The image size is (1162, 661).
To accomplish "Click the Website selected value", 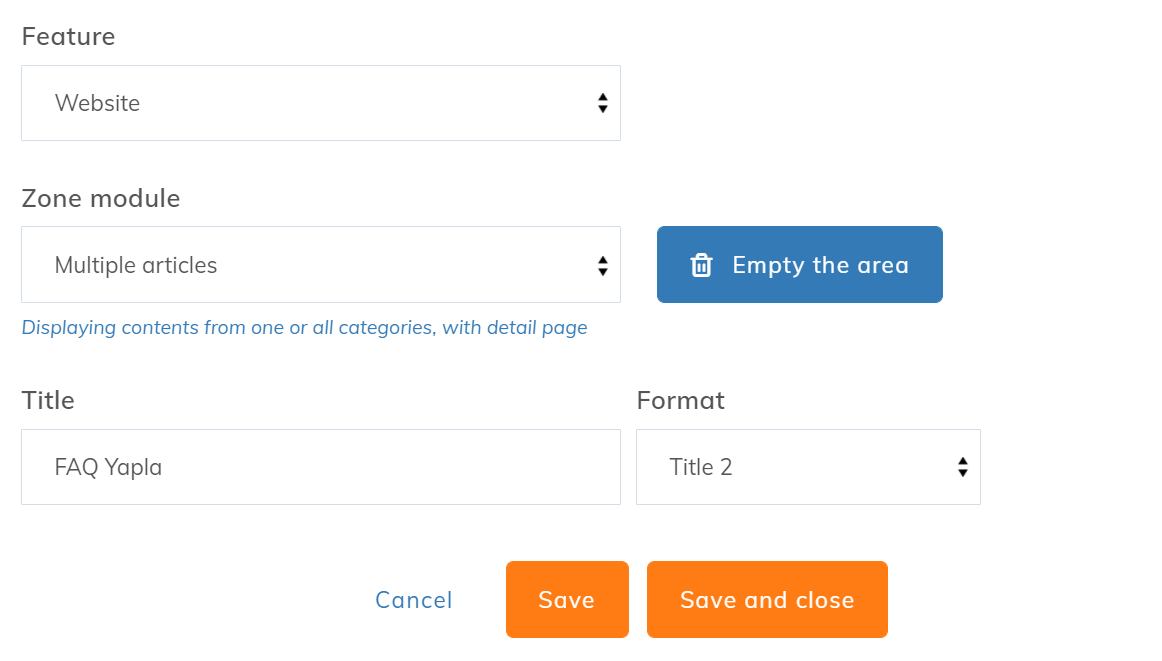I will coord(97,103).
